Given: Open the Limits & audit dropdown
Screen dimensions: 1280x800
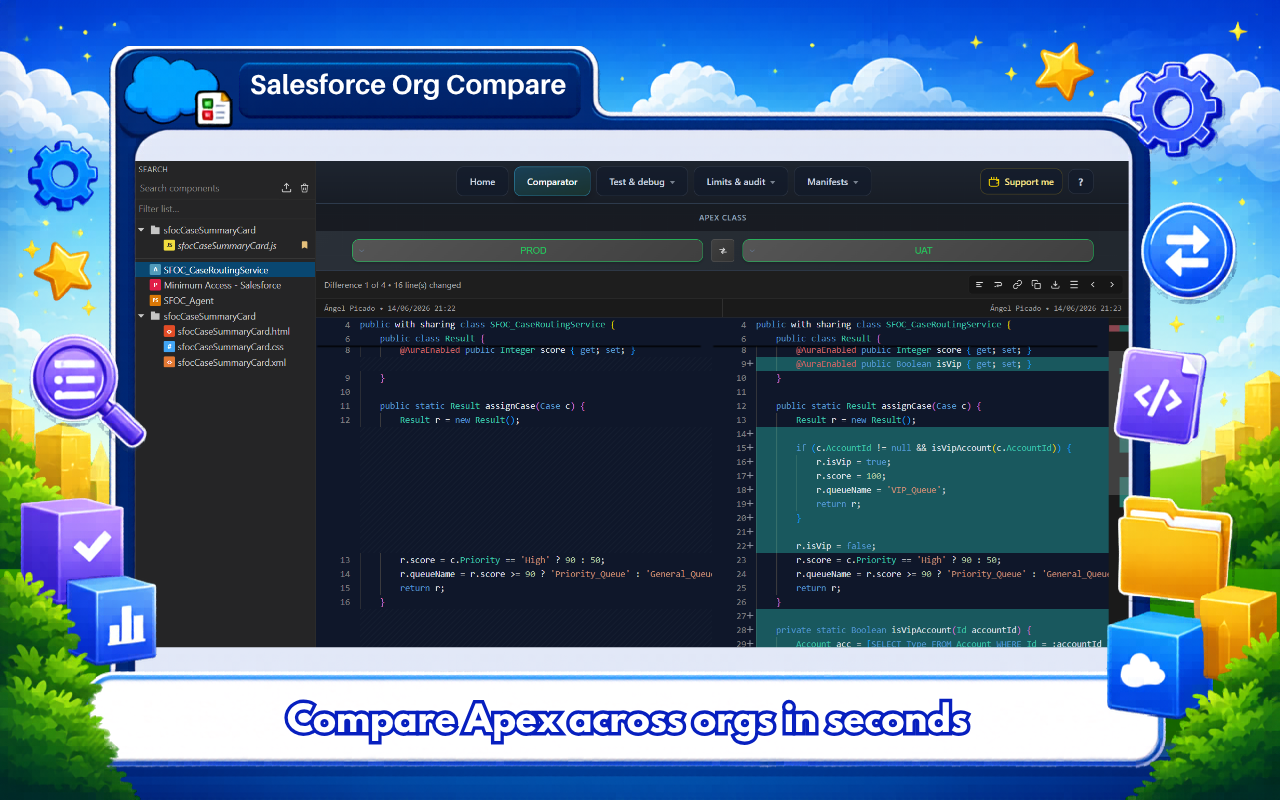Looking at the screenshot, I should coord(741,182).
